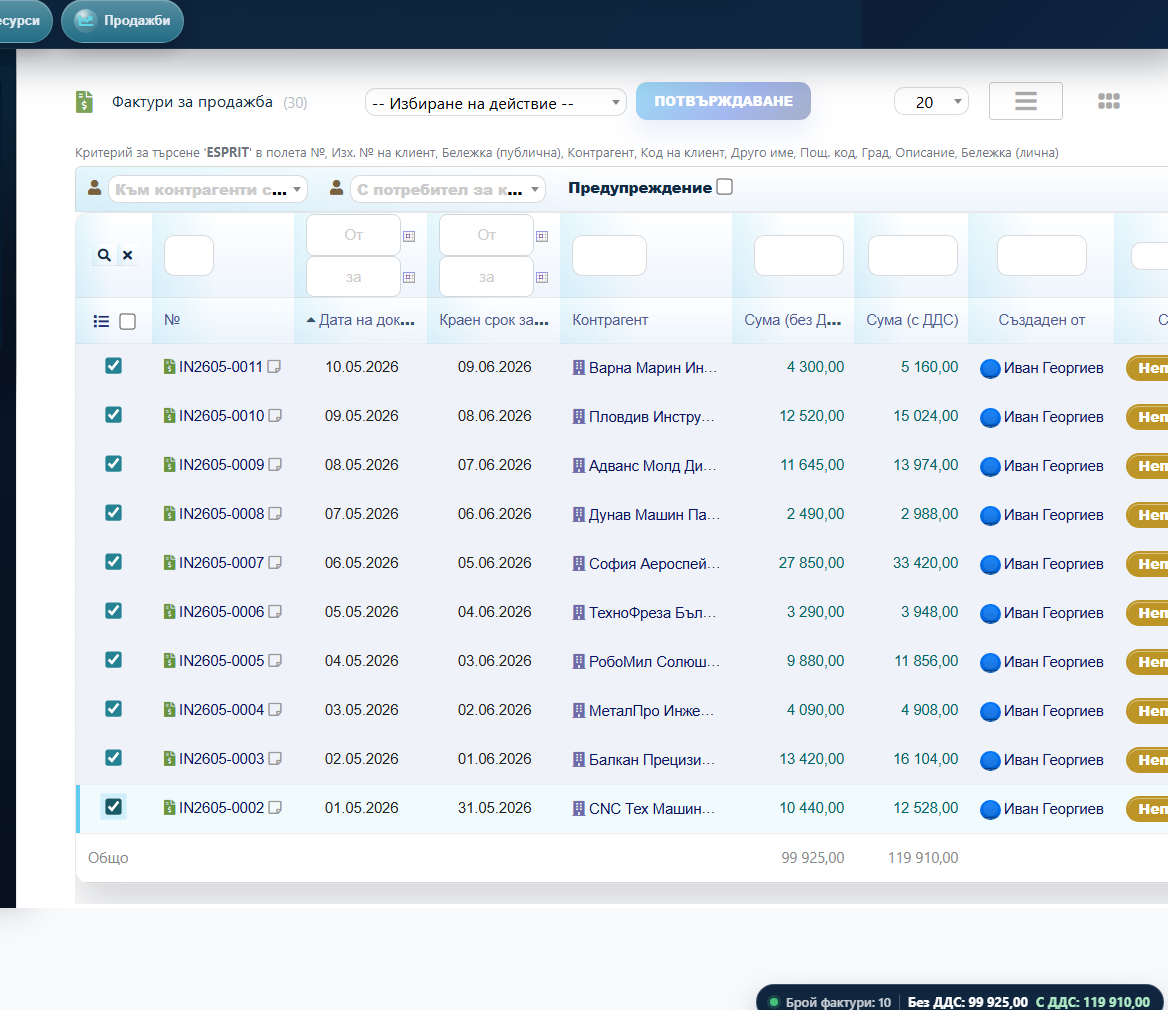Toggle the select-all header checkbox
The height and width of the screenshot is (1010, 1168).
127,321
